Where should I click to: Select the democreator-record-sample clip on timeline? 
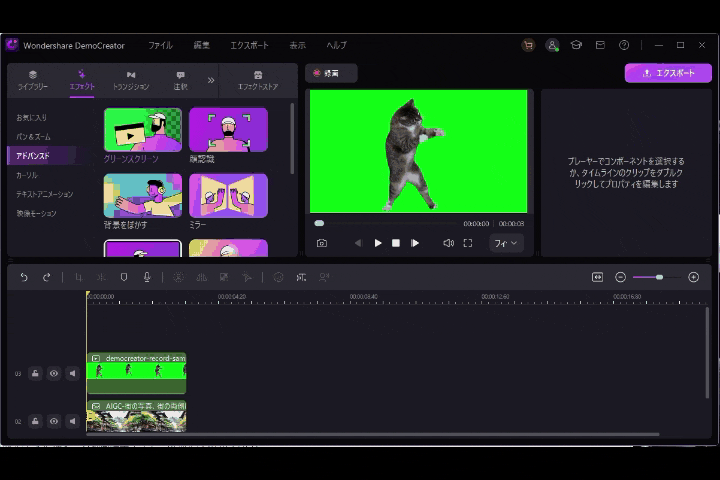(136, 373)
